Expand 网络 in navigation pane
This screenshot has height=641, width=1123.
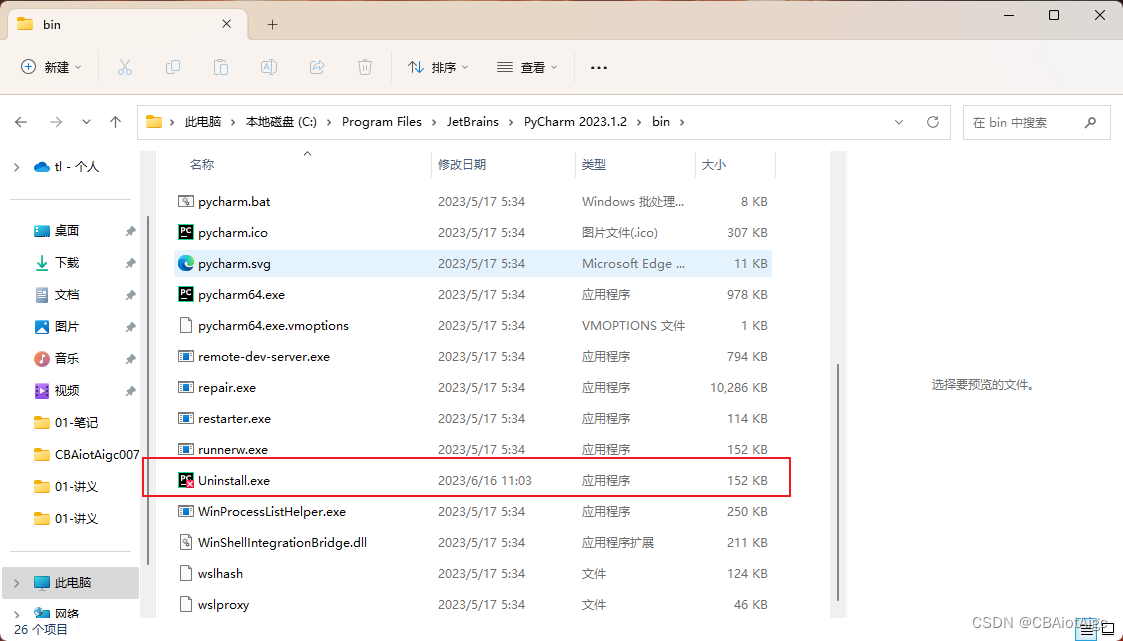[16, 614]
